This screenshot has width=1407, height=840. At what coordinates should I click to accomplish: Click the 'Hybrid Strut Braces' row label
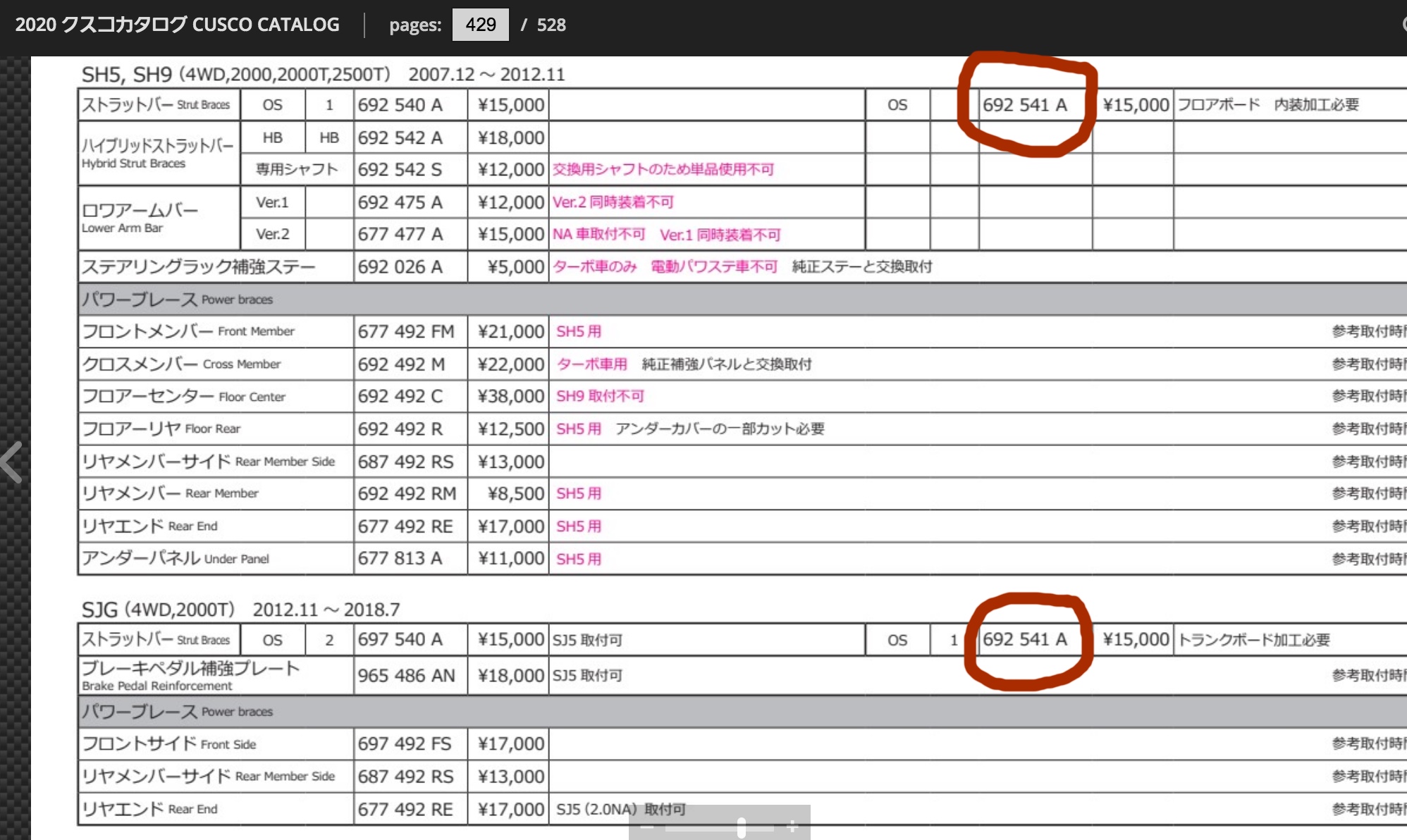(x=133, y=163)
